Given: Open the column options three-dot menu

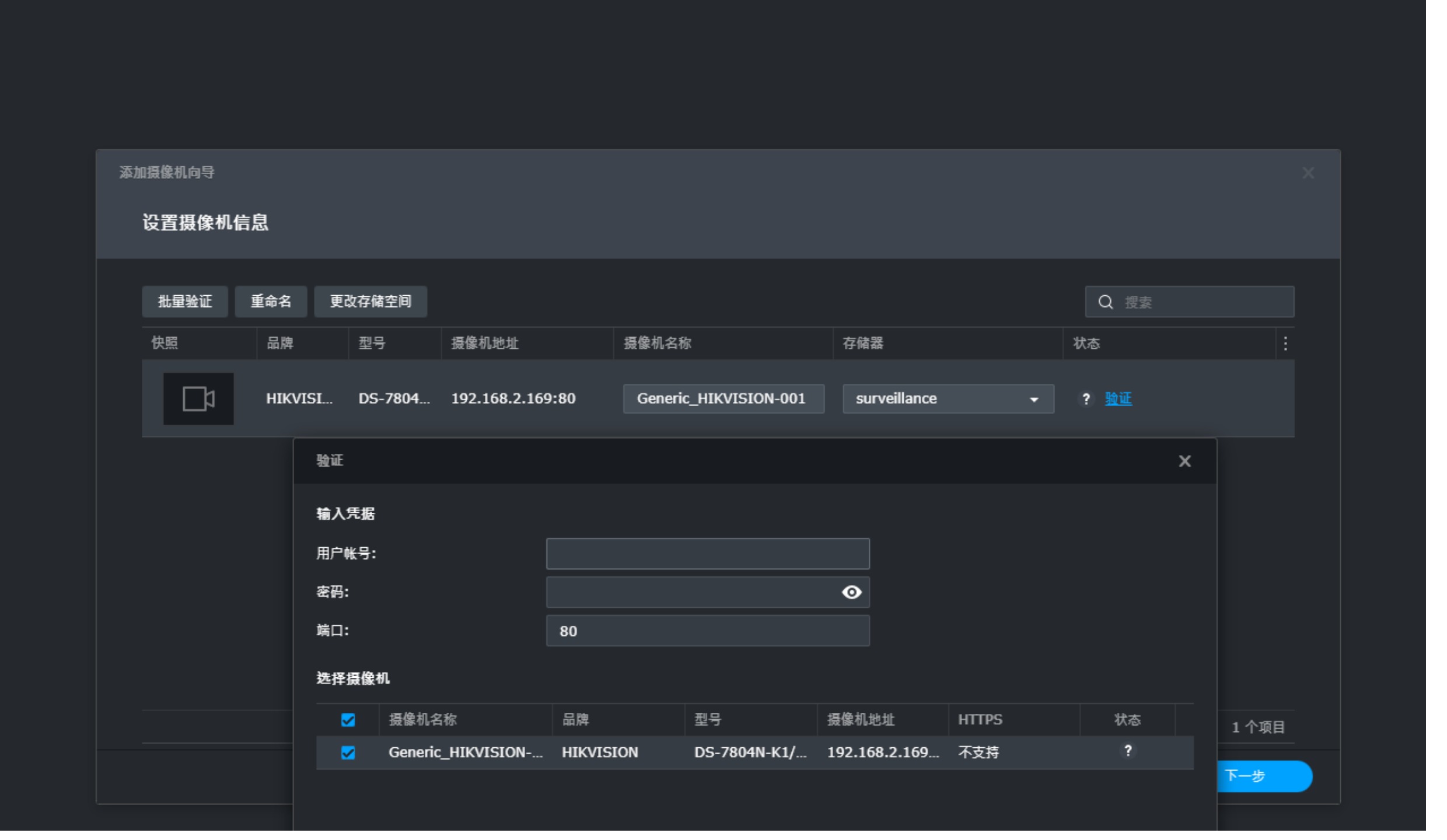Looking at the screenshot, I should click(x=1285, y=344).
